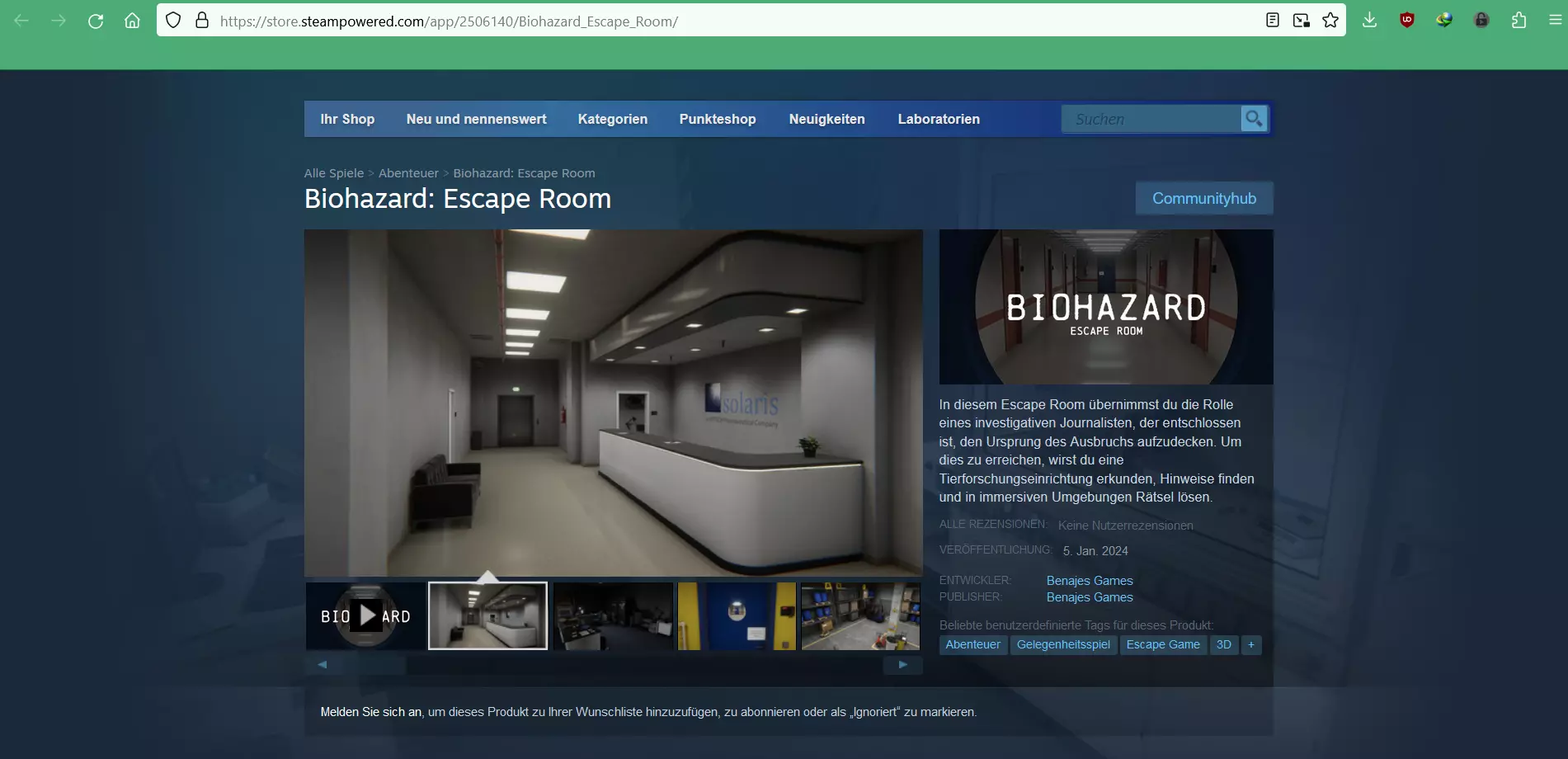Go to browser home page icon

point(132,21)
